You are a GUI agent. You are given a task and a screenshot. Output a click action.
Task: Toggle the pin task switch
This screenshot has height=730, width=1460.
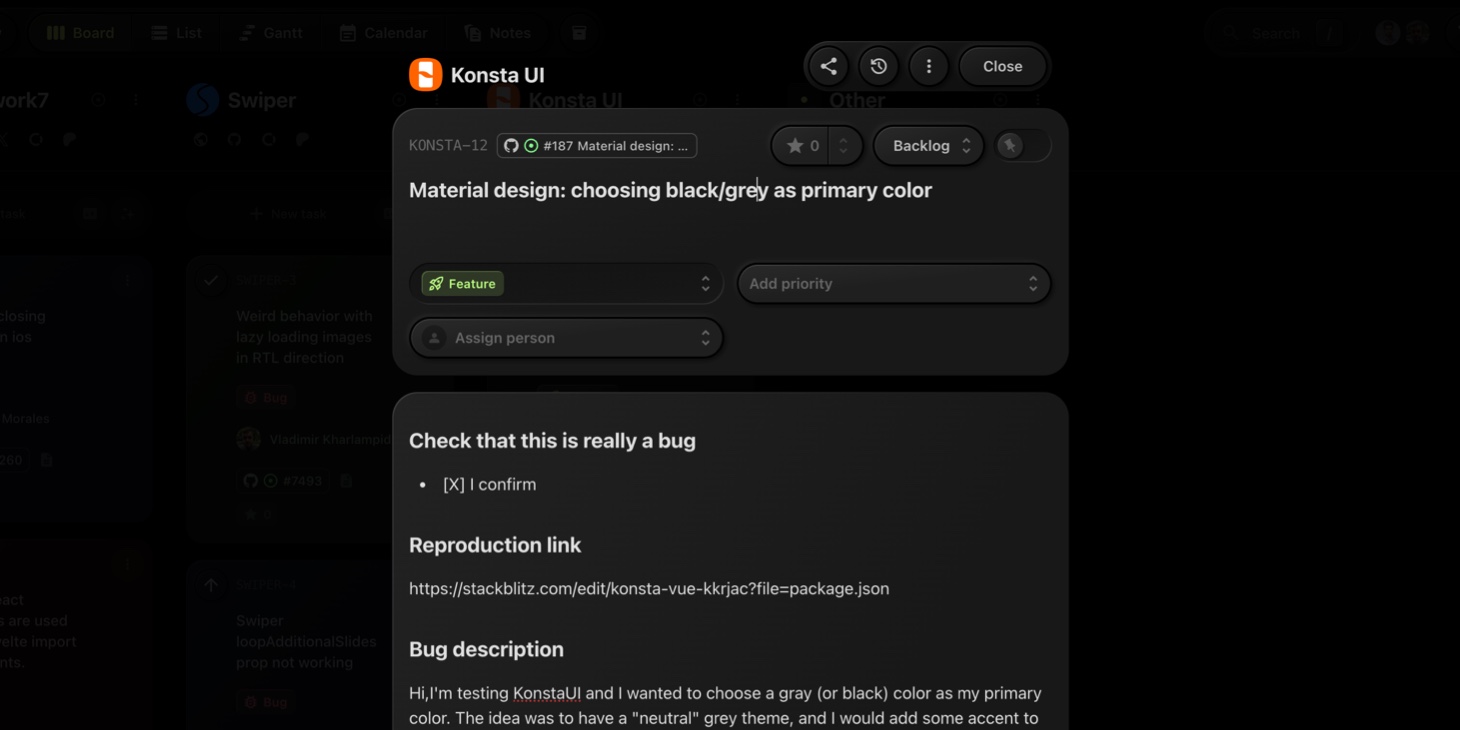click(x=1022, y=146)
